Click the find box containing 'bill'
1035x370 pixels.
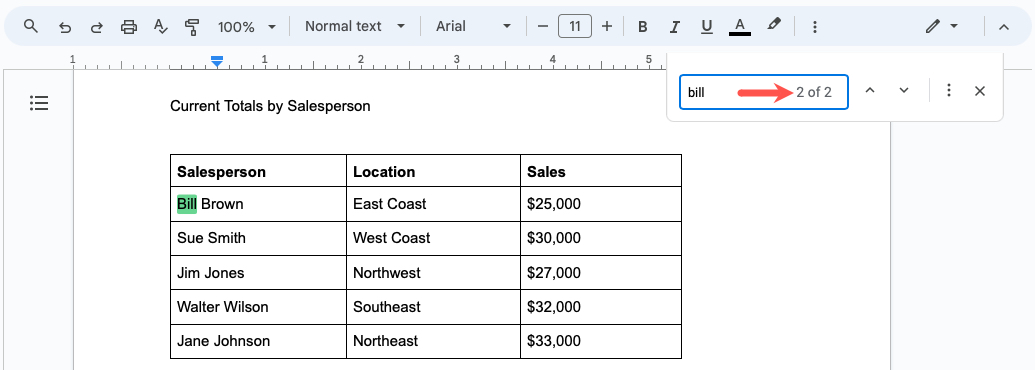(x=764, y=92)
